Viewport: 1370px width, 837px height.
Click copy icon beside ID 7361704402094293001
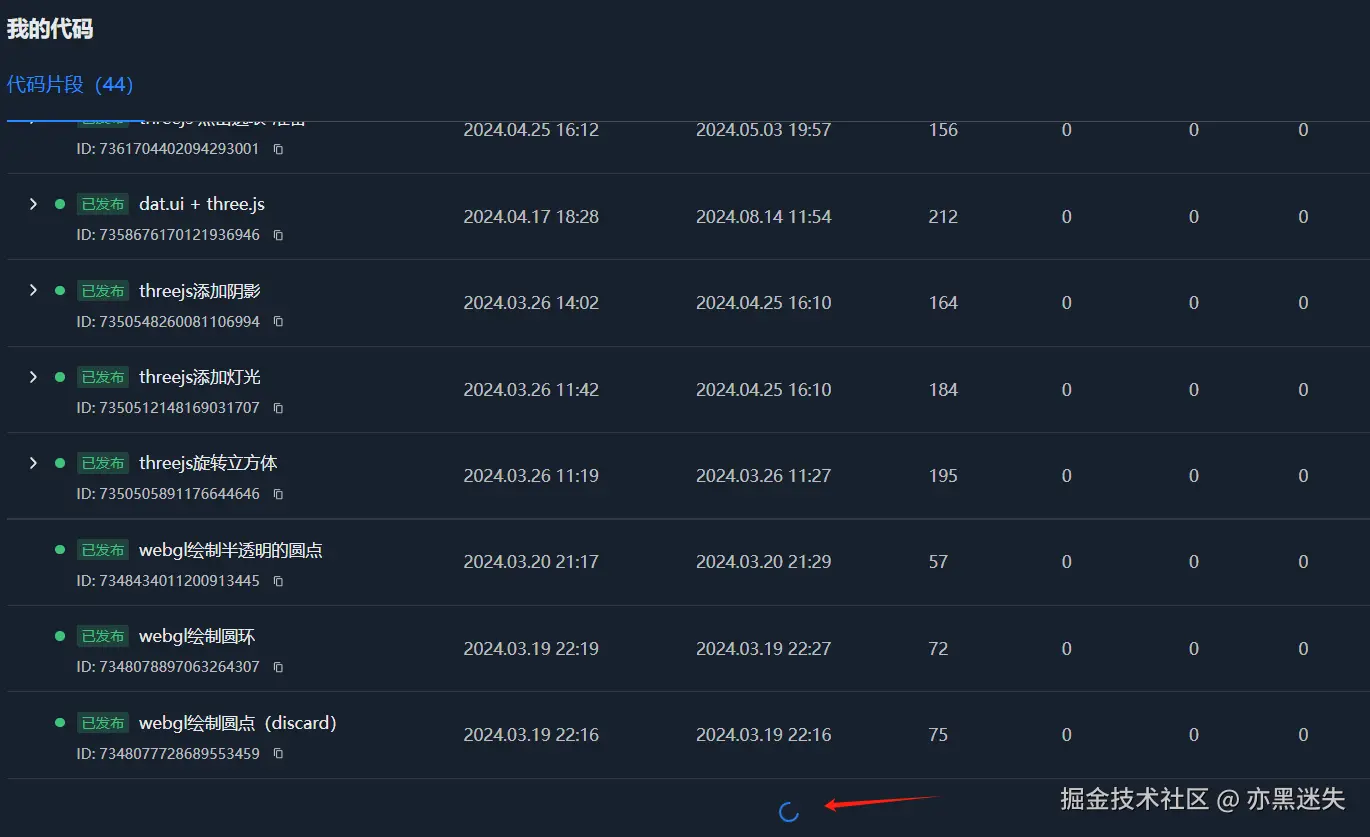point(276,148)
